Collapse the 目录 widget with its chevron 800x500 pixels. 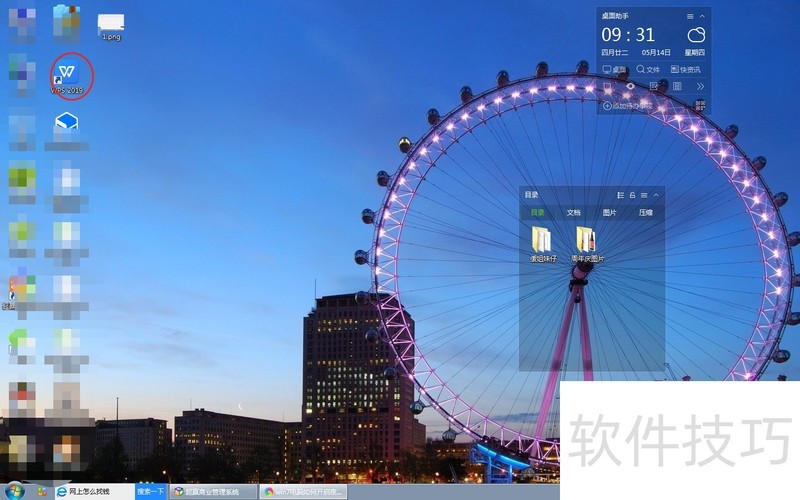pyautogui.click(x=656, y=195)
